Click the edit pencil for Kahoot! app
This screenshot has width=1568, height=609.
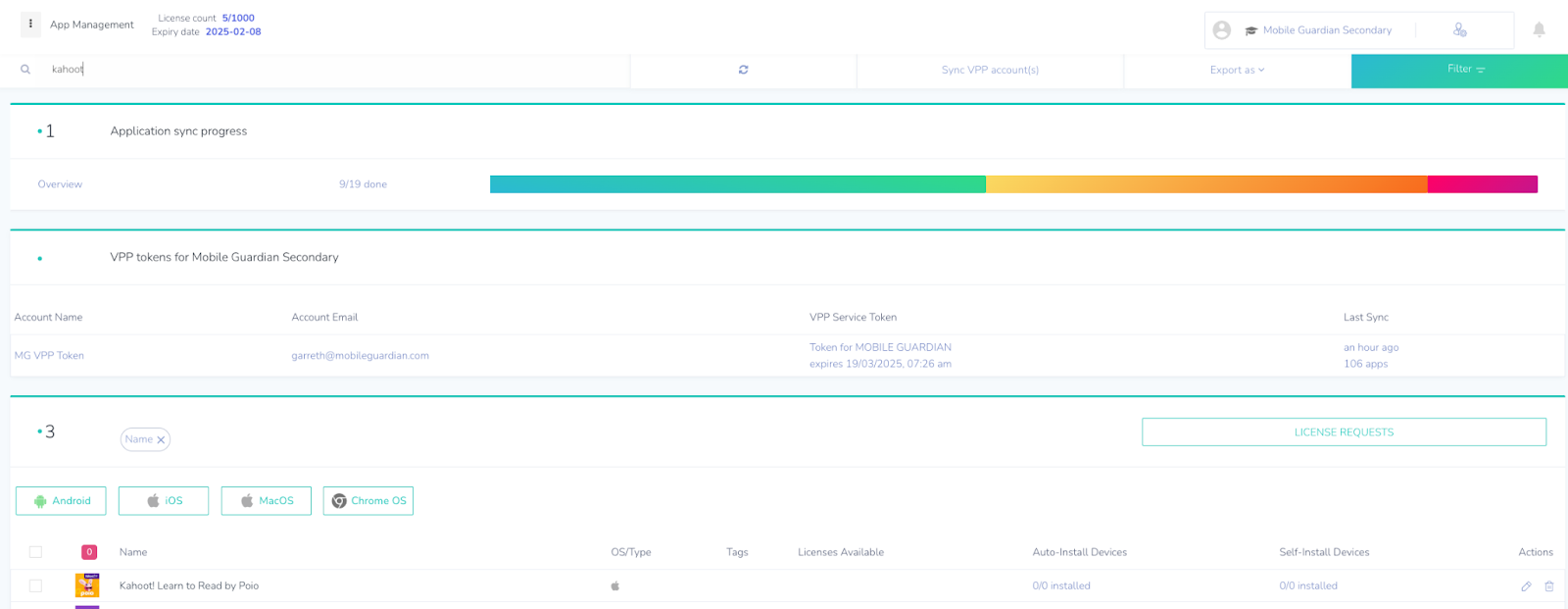coord(1526,586)
